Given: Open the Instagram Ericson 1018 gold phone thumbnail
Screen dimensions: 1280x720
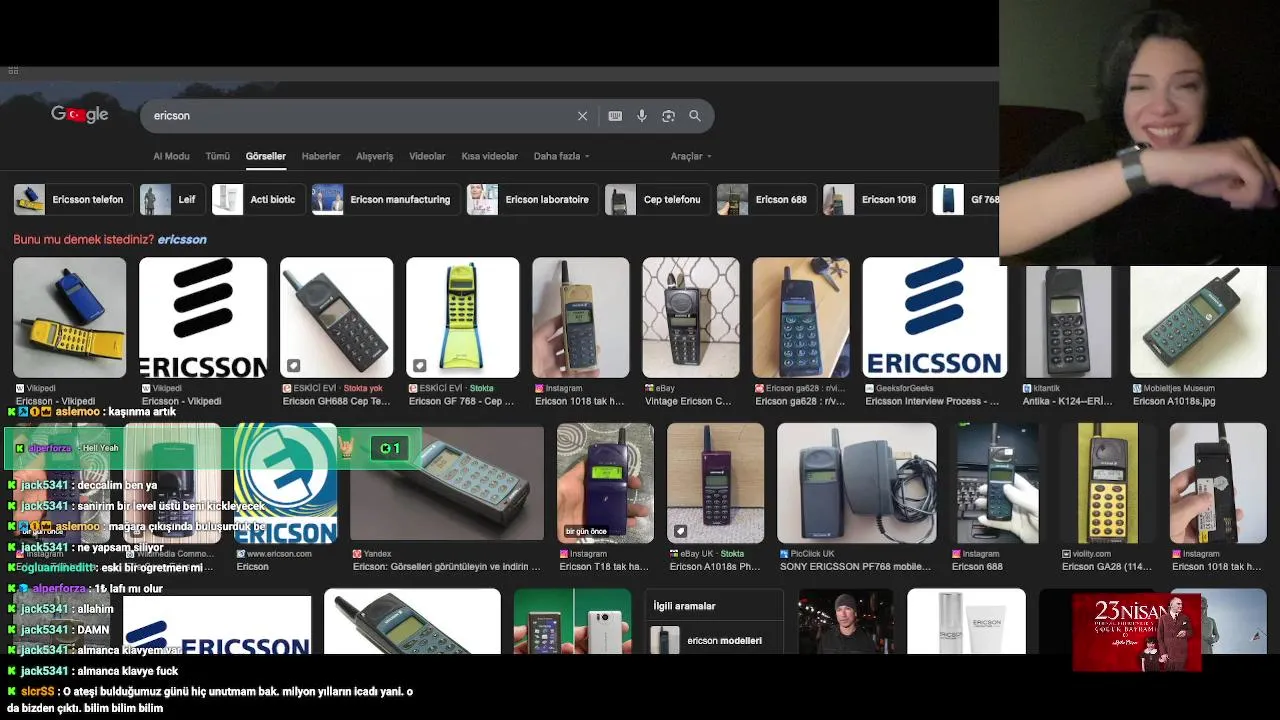Looking at the screenshot, I should (581, 318).
